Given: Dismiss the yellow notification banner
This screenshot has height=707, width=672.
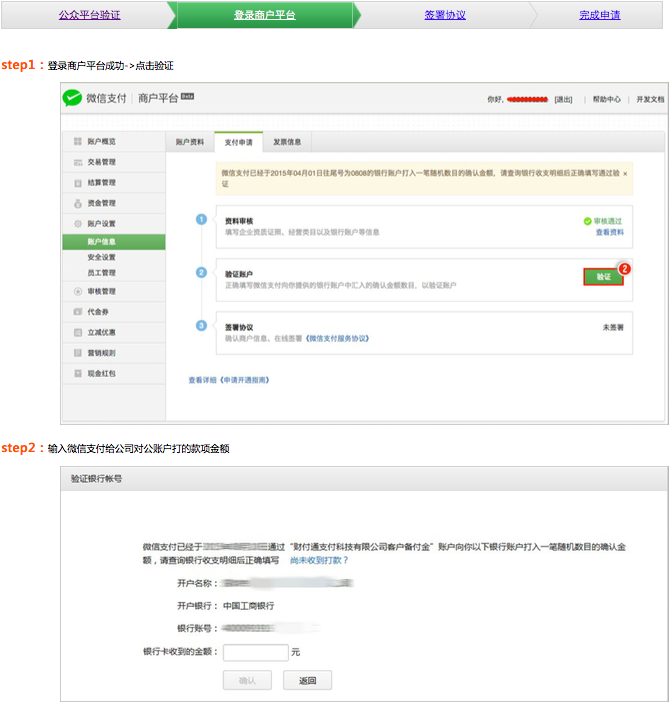Looking at the screenshot, I should [625, 174].
